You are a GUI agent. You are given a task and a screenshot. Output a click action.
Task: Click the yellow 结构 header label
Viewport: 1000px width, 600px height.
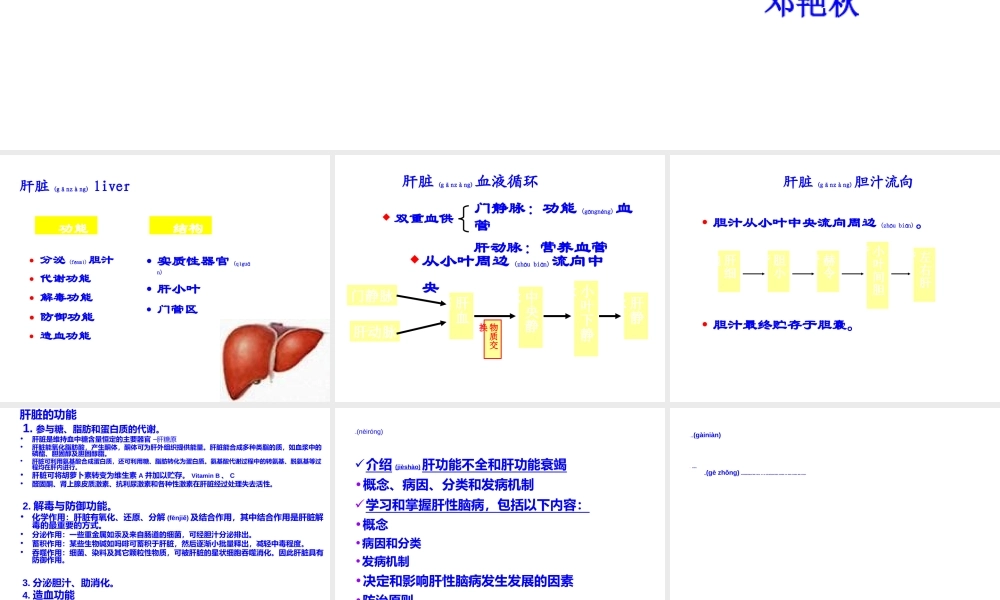click(x=180, y=225)
